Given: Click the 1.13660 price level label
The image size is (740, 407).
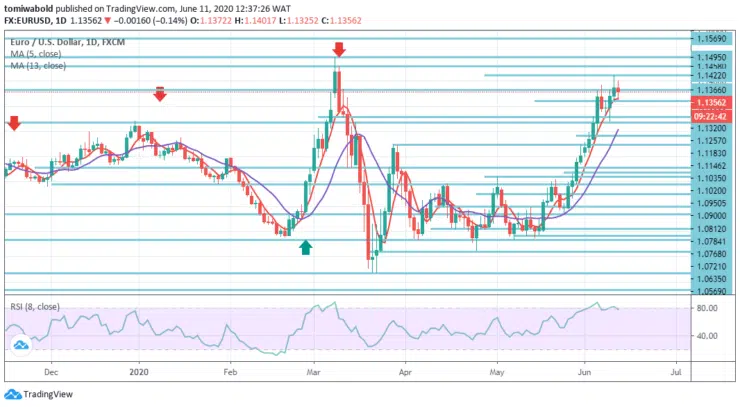Looking at the screenshot, I should (711, 90).
